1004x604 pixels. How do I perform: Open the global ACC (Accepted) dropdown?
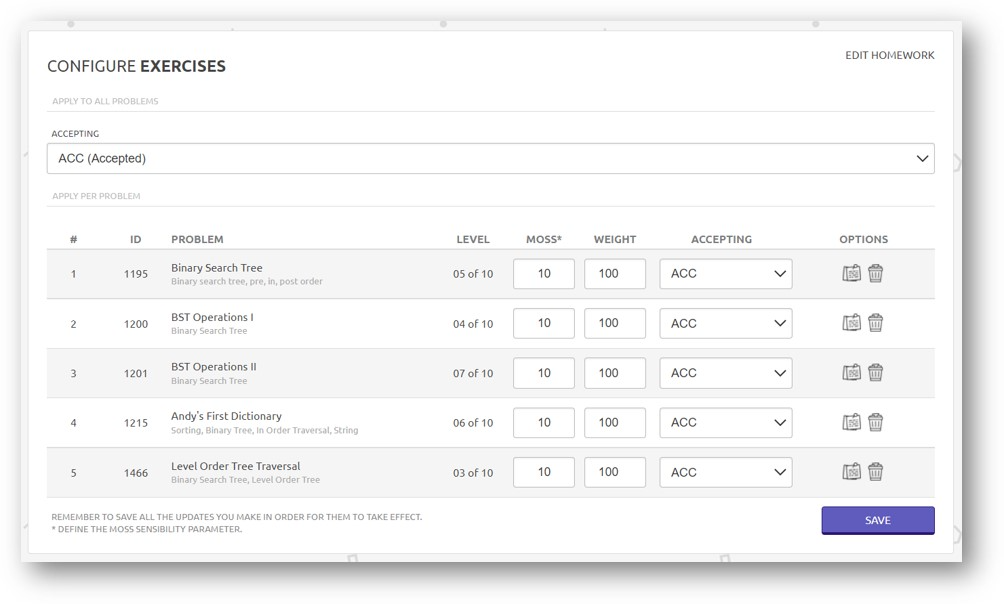point(490,158)
